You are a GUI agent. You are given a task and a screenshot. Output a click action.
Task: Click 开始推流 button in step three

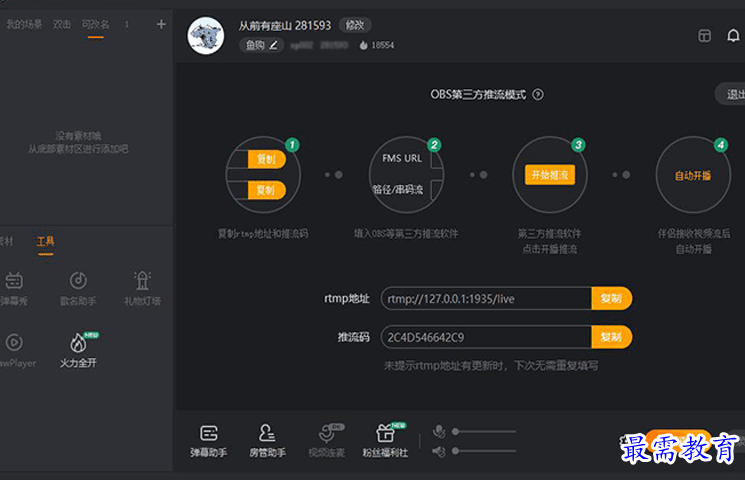tap(550, 175)
